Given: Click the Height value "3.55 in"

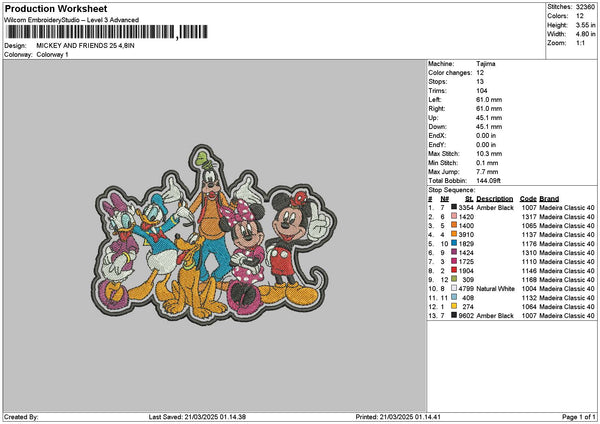Looking at the screenshot, I should (585, 25).
